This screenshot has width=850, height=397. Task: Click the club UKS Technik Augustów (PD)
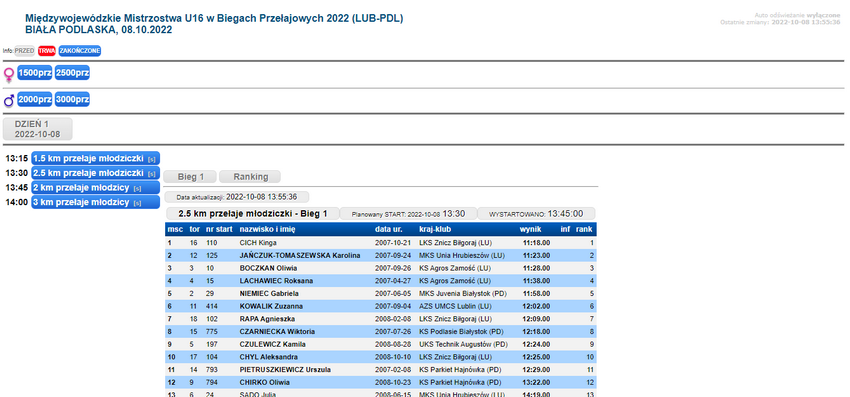click(x=463, y=344)
